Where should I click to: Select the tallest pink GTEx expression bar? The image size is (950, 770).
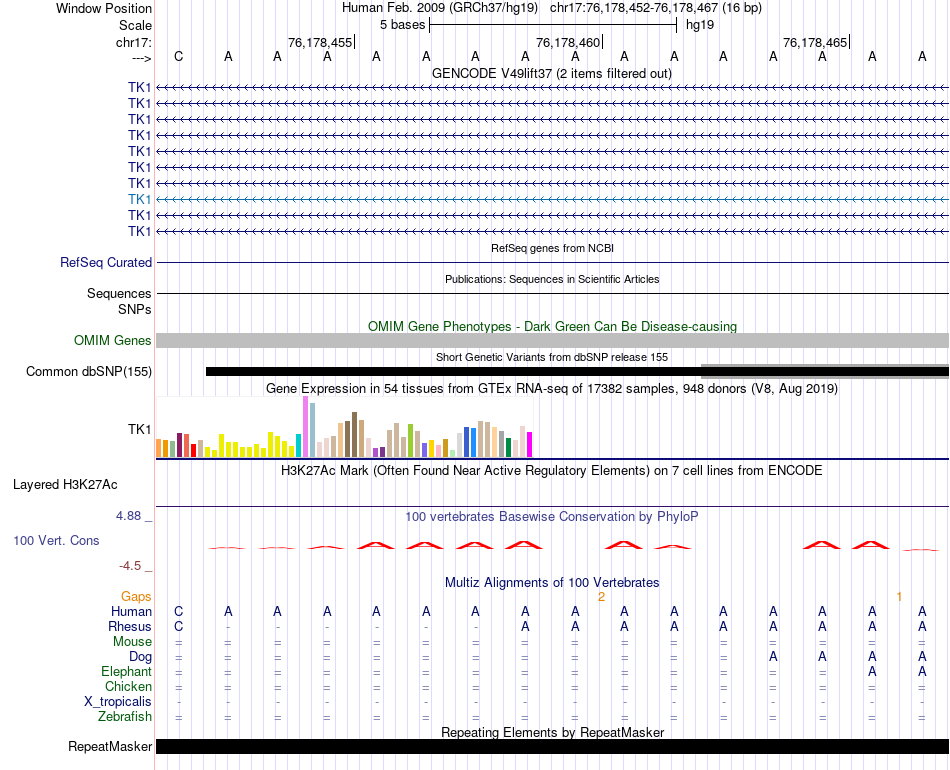pos(305,426)
